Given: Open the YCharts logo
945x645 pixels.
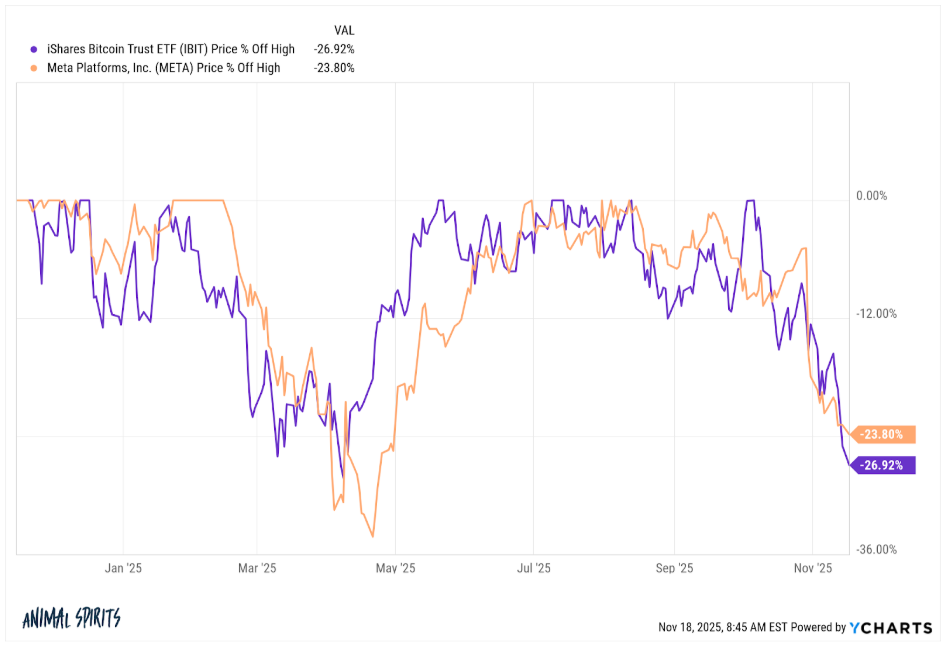Looking at the screenshot, I should [x=890, y=627].
